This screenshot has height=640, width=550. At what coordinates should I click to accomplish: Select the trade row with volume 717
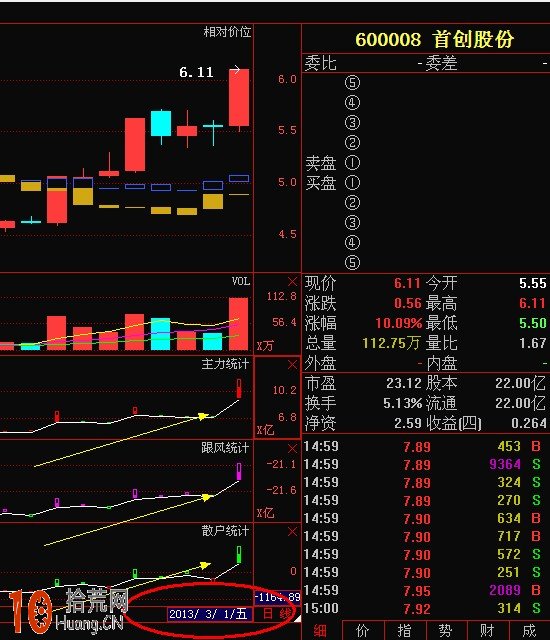pos(425,536)
